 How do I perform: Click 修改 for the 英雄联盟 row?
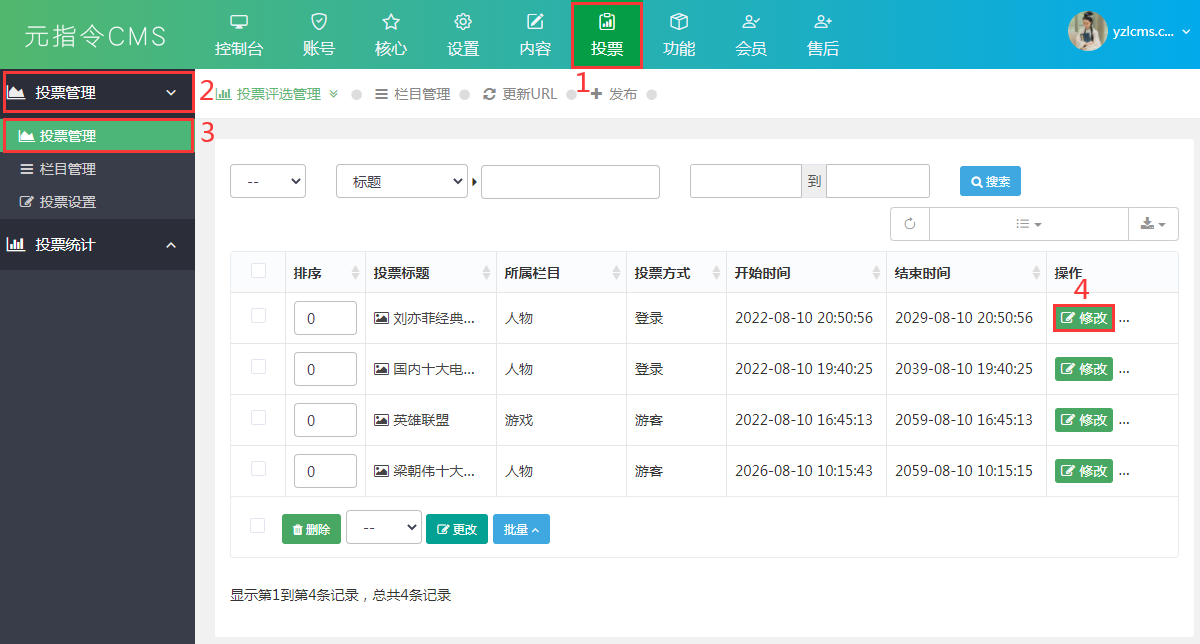click(1084, 420)
